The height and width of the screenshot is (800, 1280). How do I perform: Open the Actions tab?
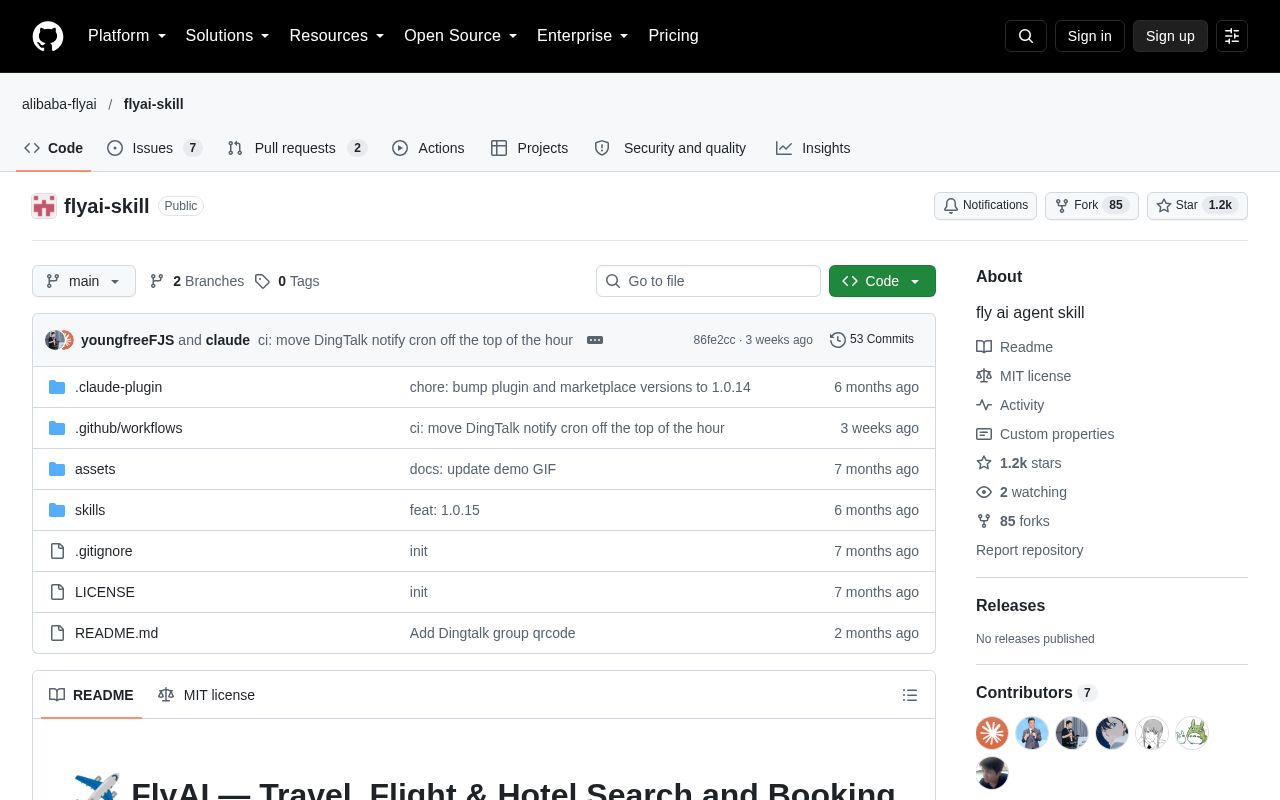pyautogui.click(x=428, y=148)
